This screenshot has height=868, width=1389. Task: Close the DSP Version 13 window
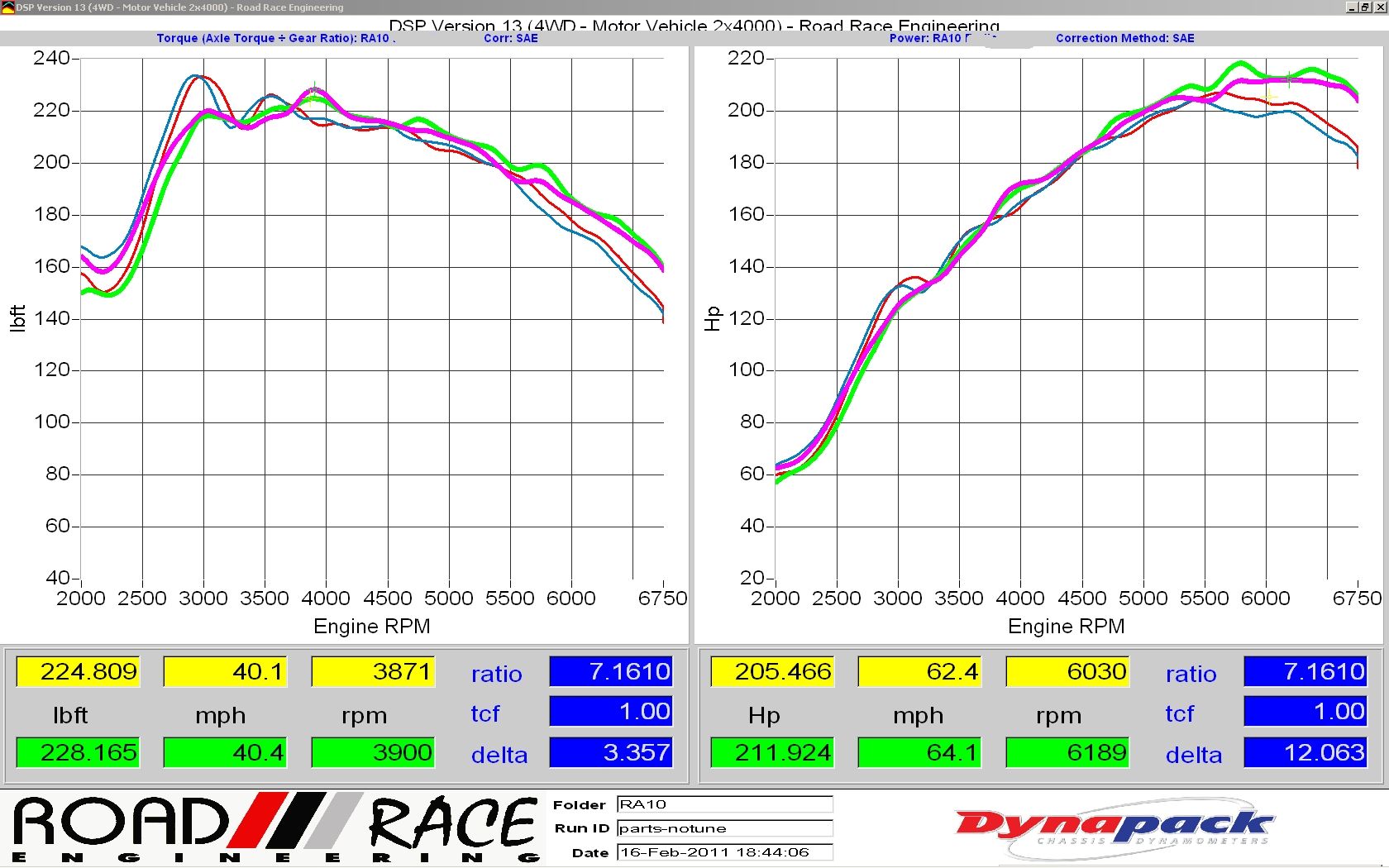1379,7
